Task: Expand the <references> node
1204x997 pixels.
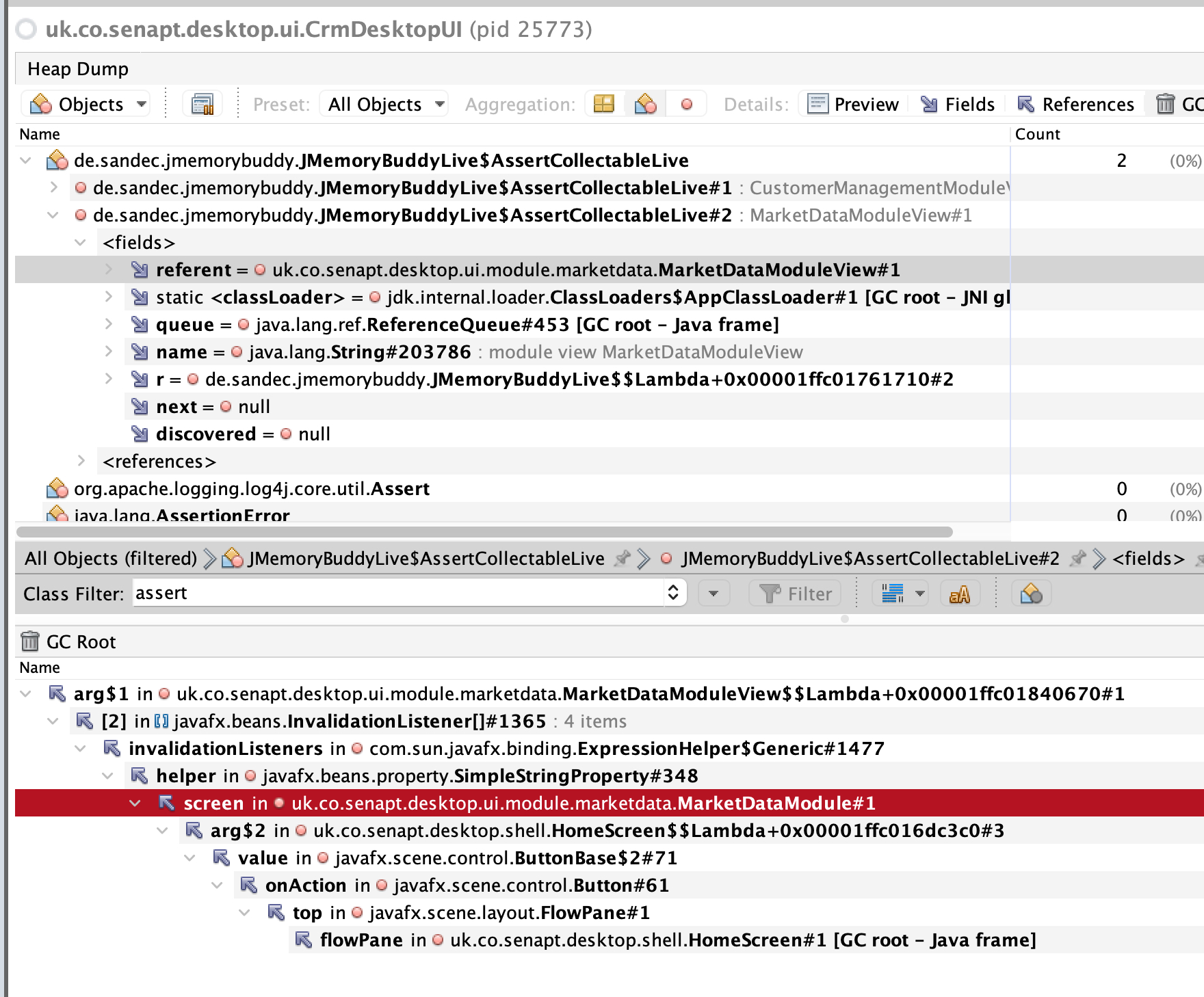Action: click(x=81, y=462)
